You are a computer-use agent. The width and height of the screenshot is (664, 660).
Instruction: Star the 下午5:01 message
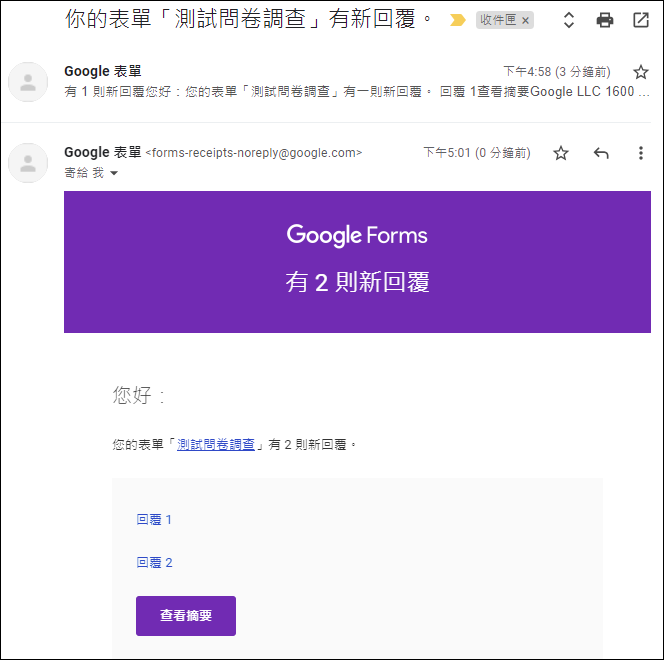click(561, 153)
